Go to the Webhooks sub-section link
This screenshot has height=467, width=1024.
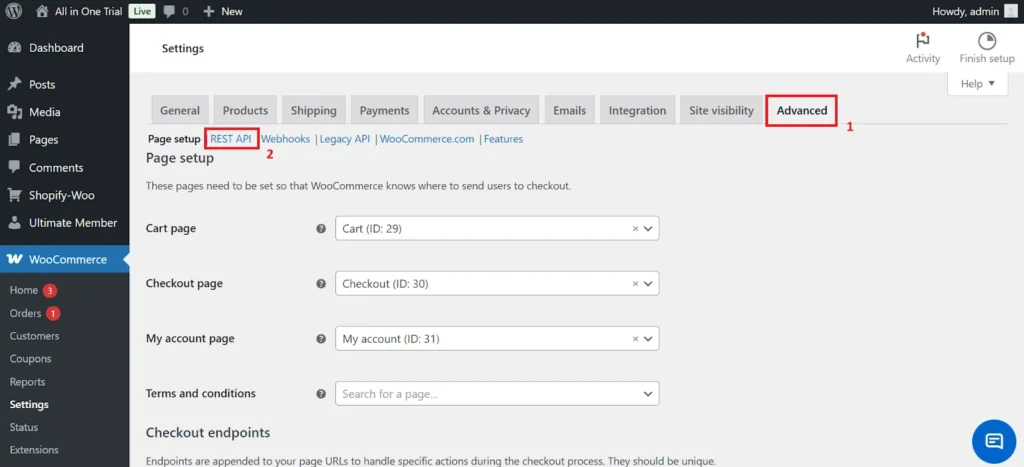pos(286,139)
